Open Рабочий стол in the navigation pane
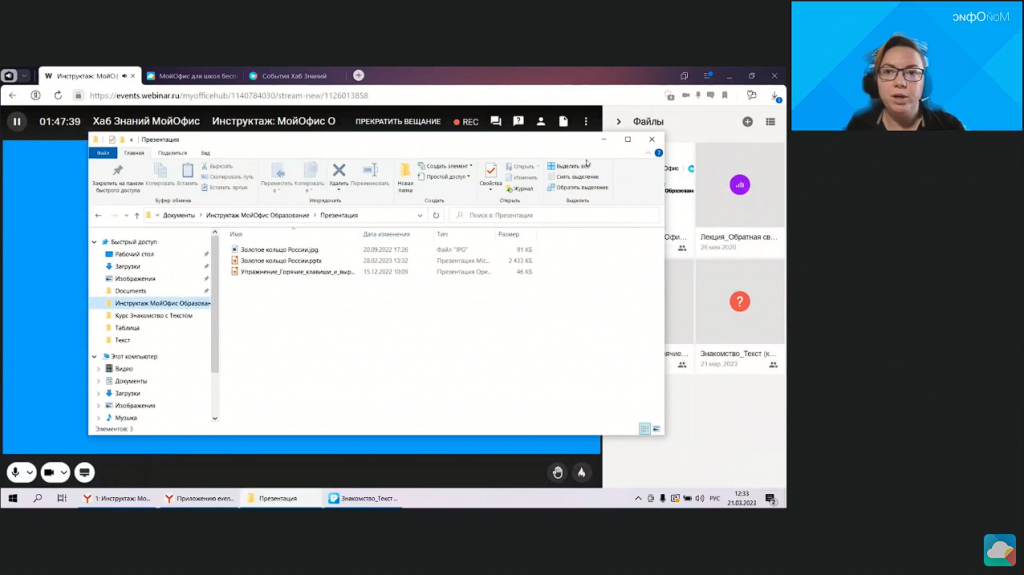Image resolution: width=1024 pixels, height=575 pixels. tap(135, 254)
